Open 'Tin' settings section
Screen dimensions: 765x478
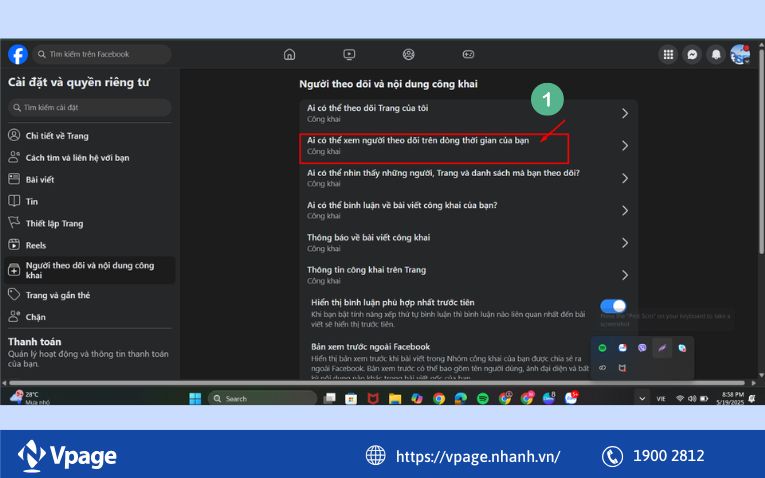[89, 201]
